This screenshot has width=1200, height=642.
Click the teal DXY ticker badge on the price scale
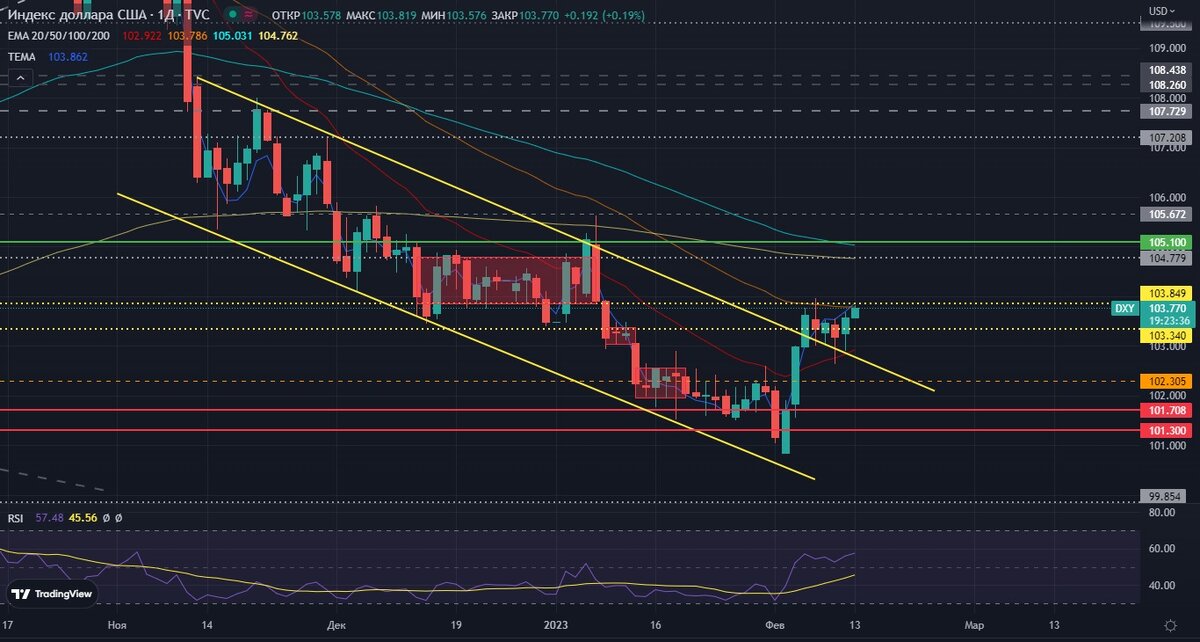pos(1125,310)
